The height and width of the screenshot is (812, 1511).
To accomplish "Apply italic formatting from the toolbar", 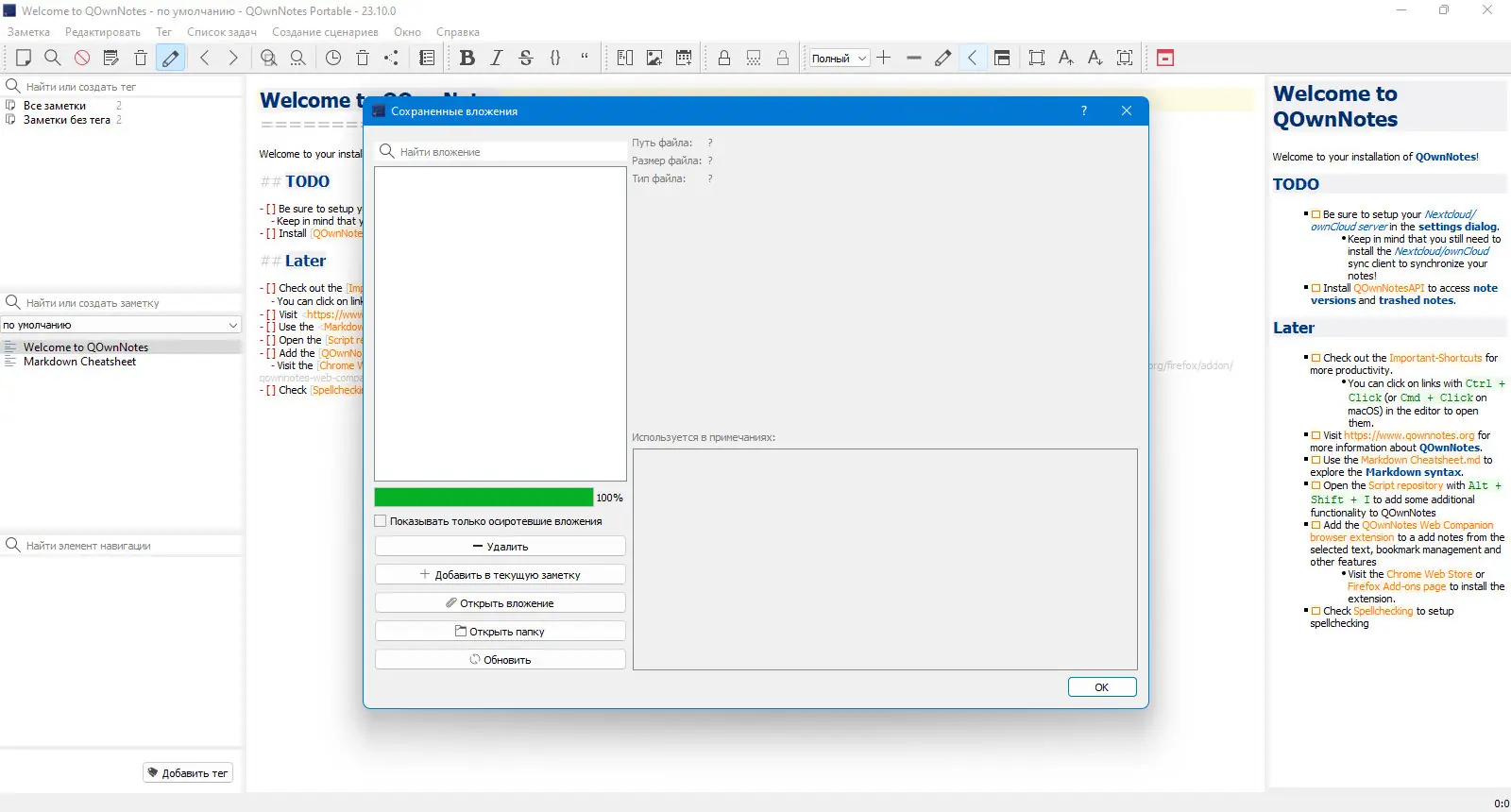I will click(x=497, y=58).
